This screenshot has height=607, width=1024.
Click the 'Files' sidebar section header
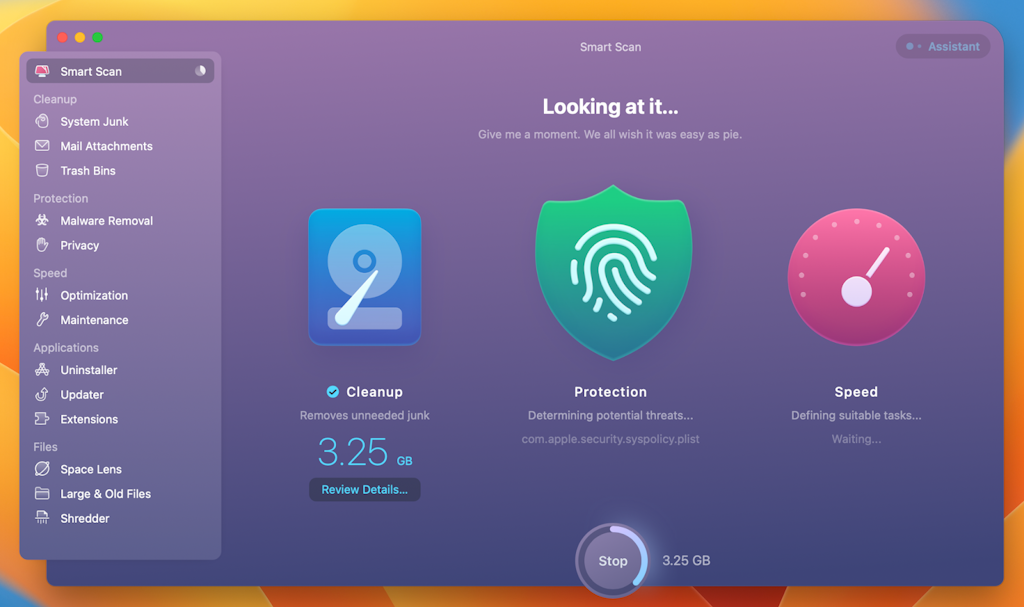pyautogui.click(x=46, y=447)
